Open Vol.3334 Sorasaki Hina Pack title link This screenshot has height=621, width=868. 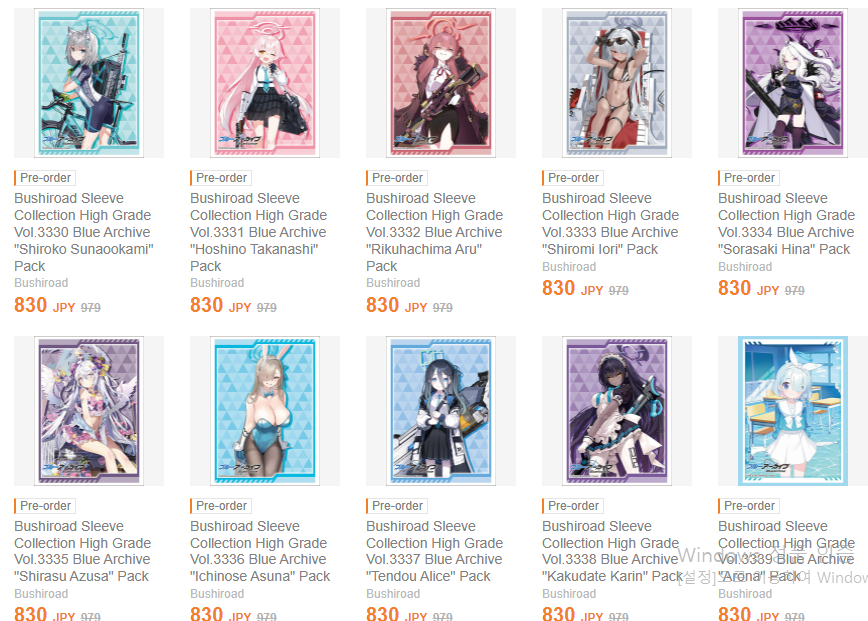(787, 224)
